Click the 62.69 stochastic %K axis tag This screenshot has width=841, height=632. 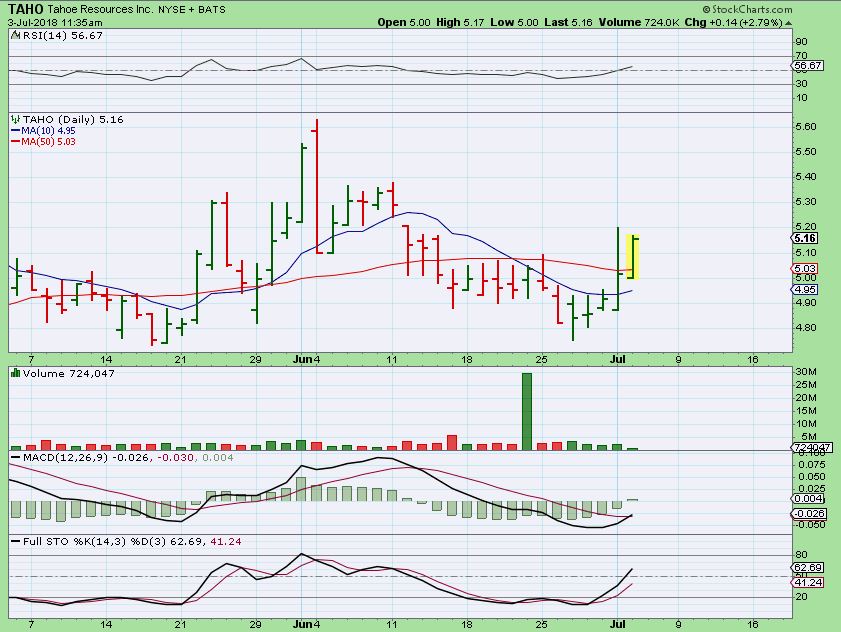click(807, 567)
